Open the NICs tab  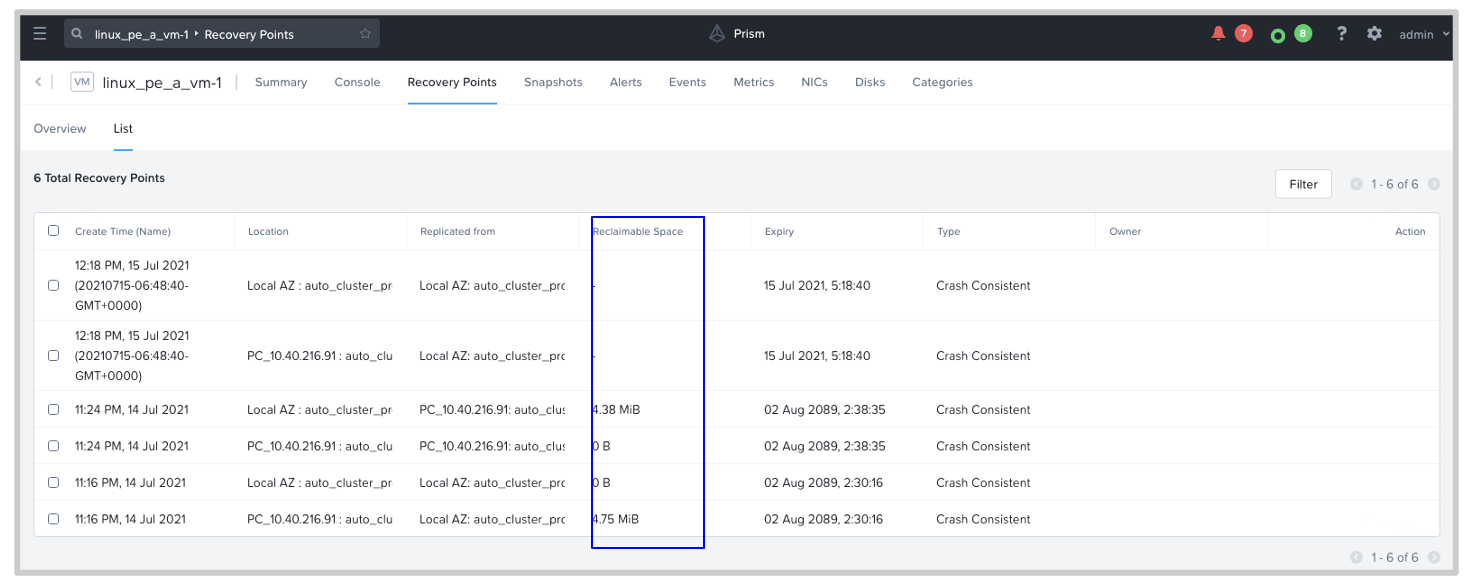click(815, 82)
